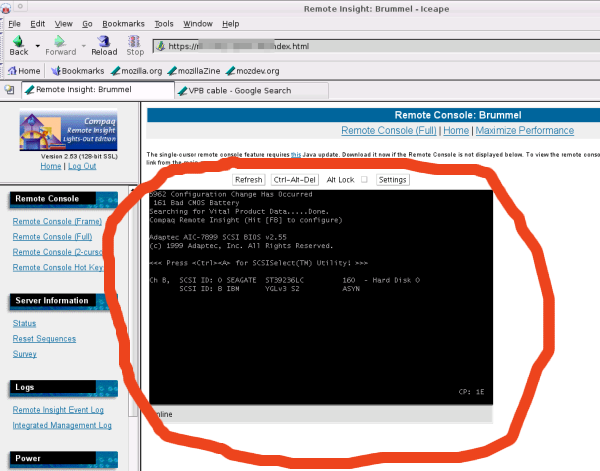Click the Log Out link

tap(82, 166)
